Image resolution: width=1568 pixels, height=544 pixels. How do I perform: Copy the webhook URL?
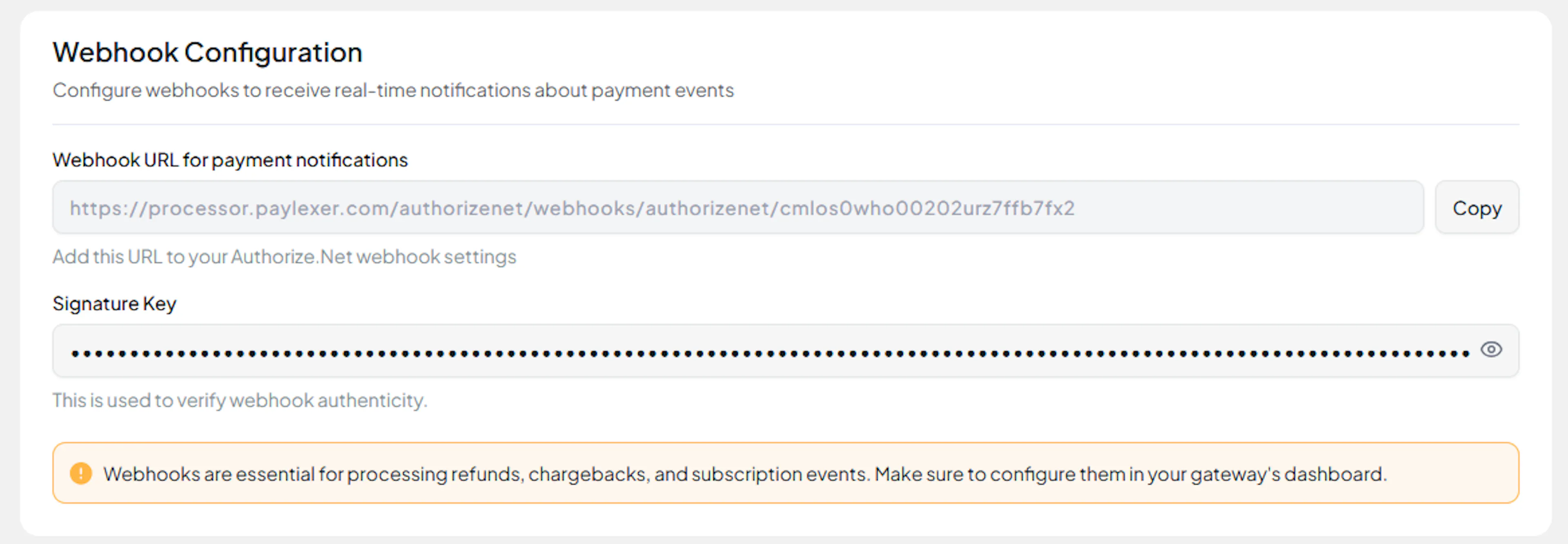1476,208
